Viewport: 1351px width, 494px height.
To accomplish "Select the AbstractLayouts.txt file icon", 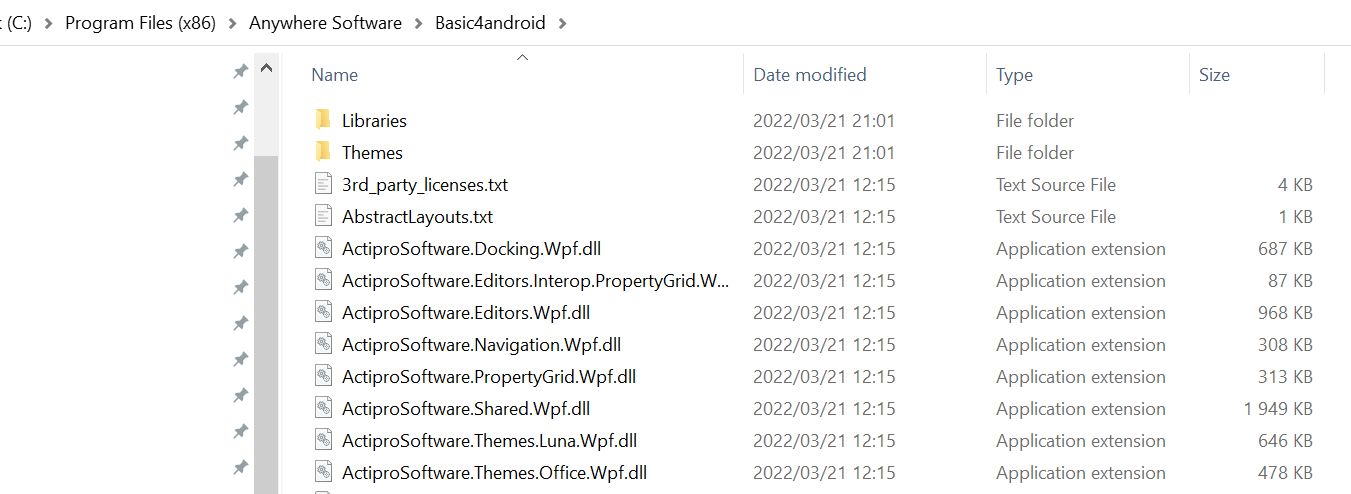I will coord(323,216).
